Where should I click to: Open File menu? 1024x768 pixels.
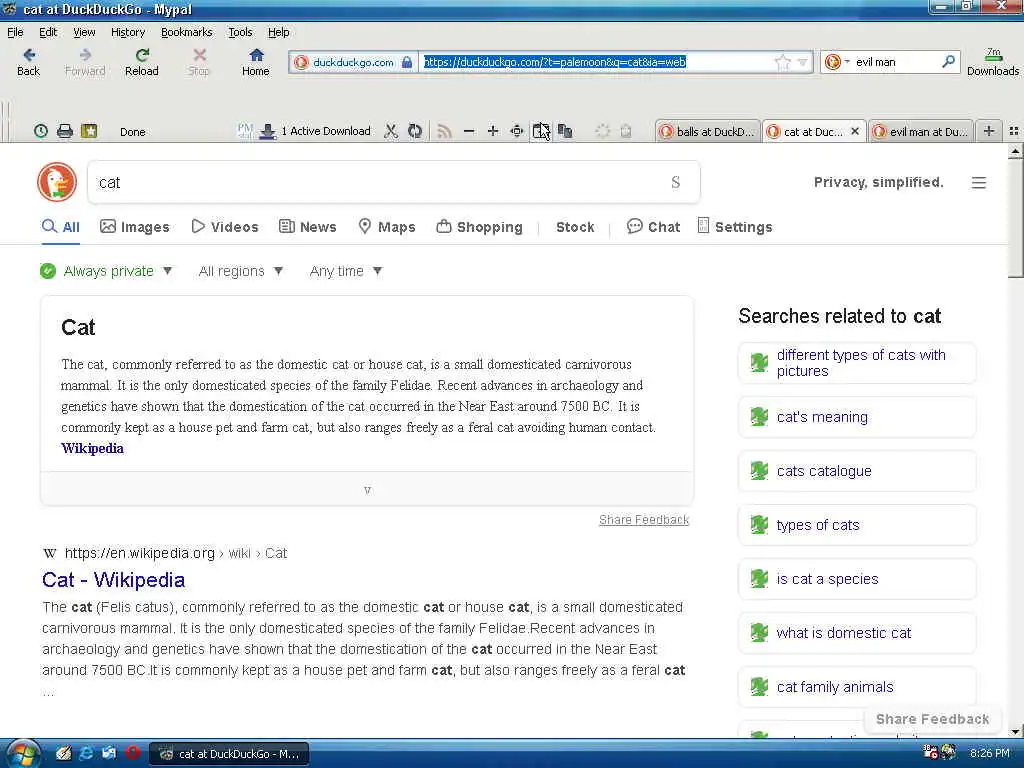click(15, 32)
